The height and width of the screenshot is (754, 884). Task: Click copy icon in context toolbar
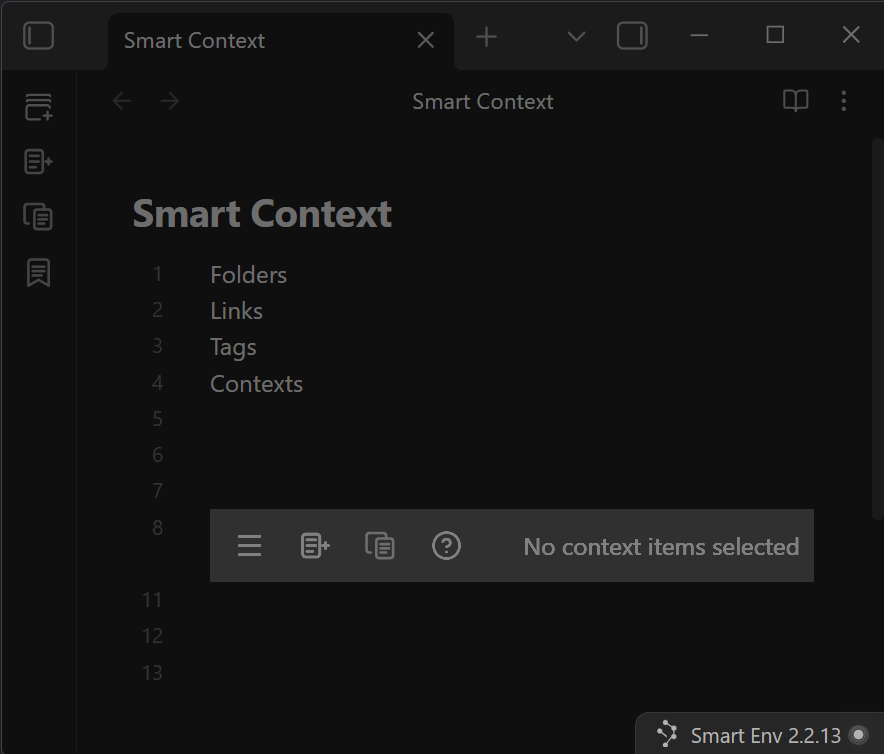pyautogui.click(x=380, y=546)
